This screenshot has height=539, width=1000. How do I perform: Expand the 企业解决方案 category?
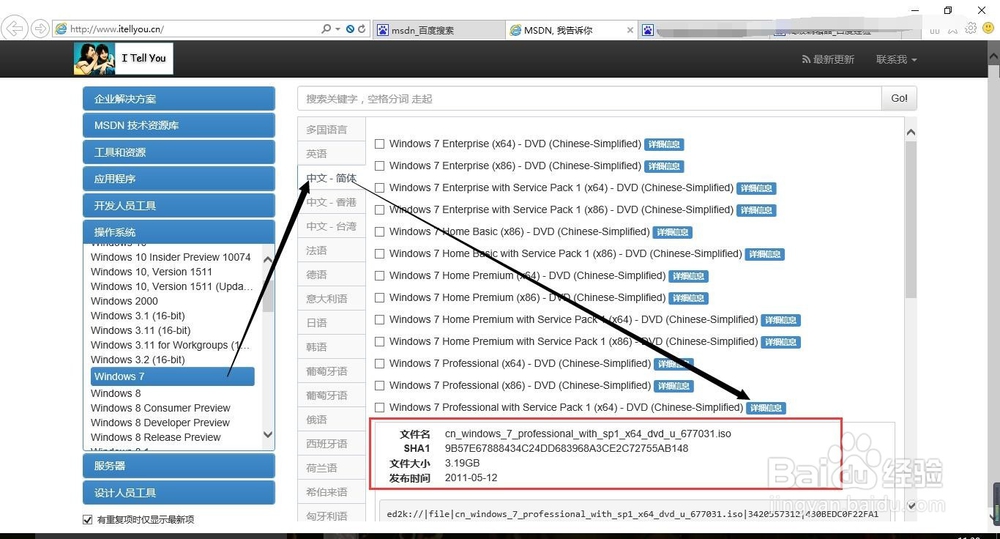click(x=179, y=99)
